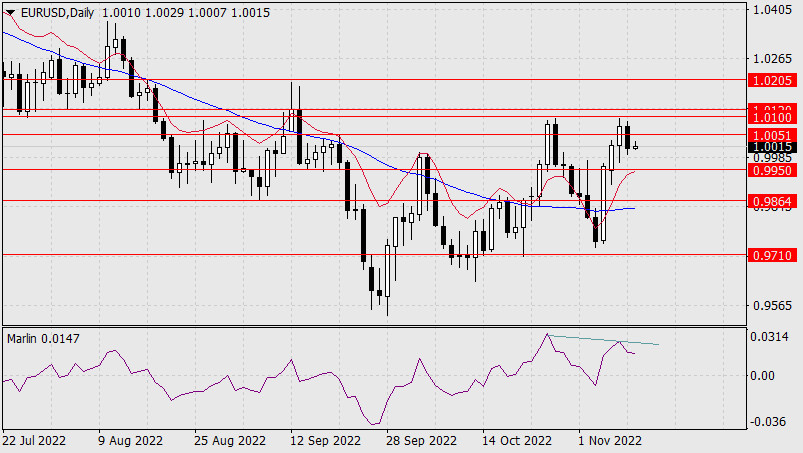This screenshot has height=453, width=803.
Task: Click the 1.0405 value on price scale
Action: 771,10
